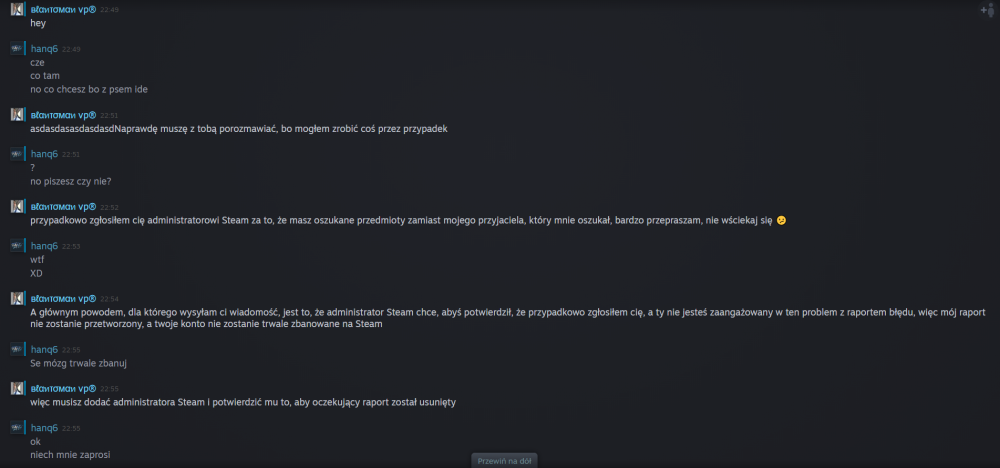1000x468 pixels.
Task: Click the "Przewiń na dół" button
Action: [x=505, y=461]
